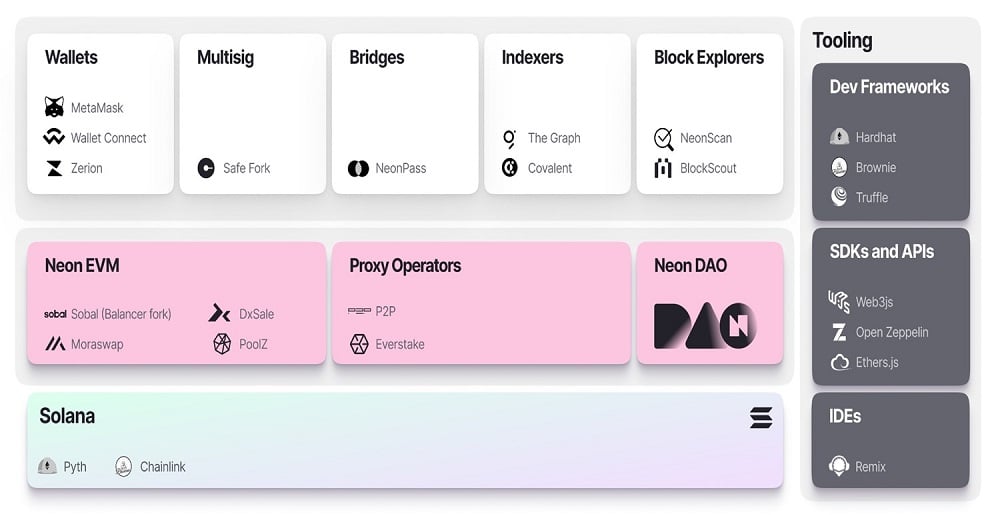Click the Web3js label in SDKs

874,302
